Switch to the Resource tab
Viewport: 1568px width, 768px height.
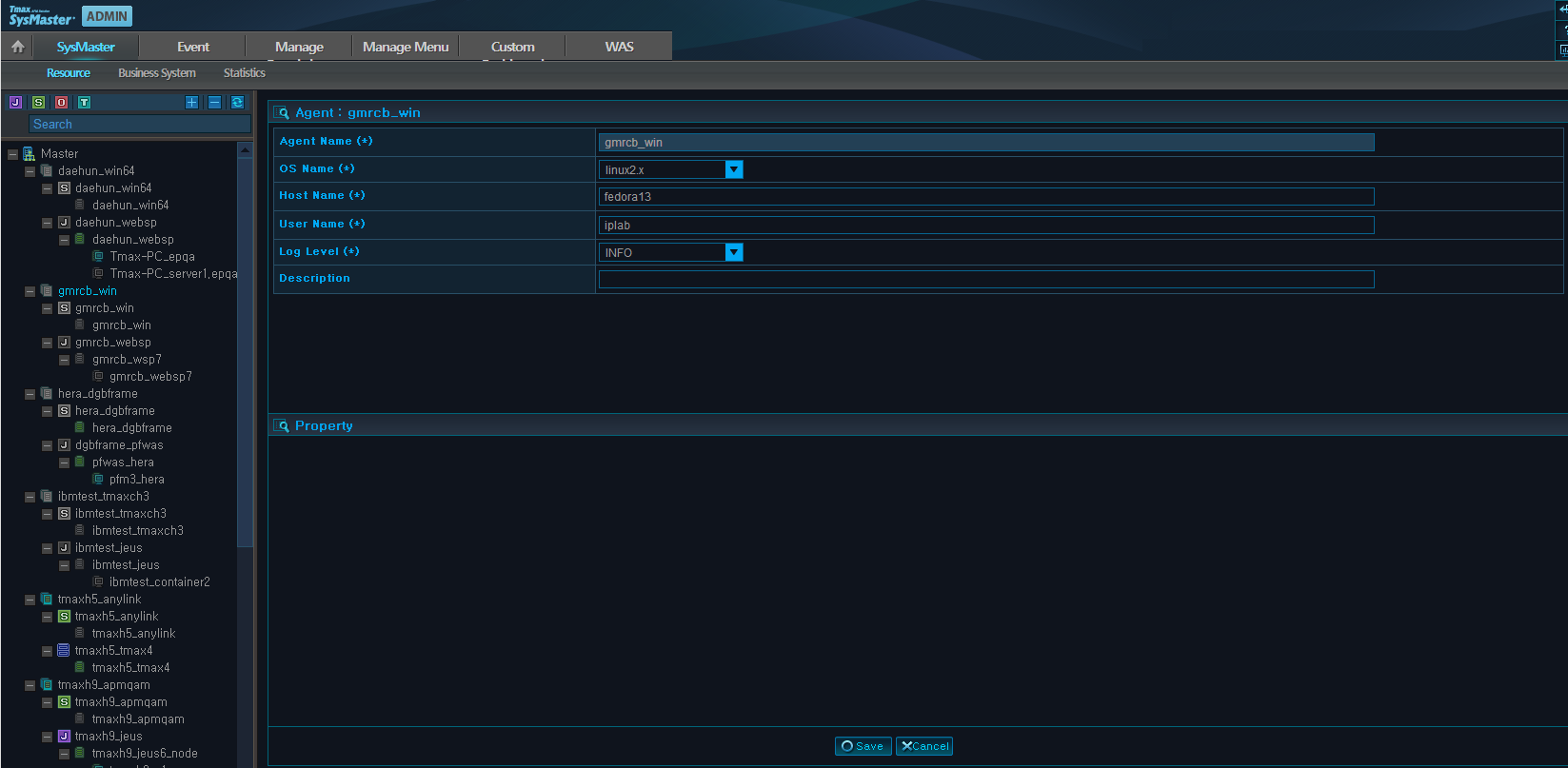[x=69, y=73]
